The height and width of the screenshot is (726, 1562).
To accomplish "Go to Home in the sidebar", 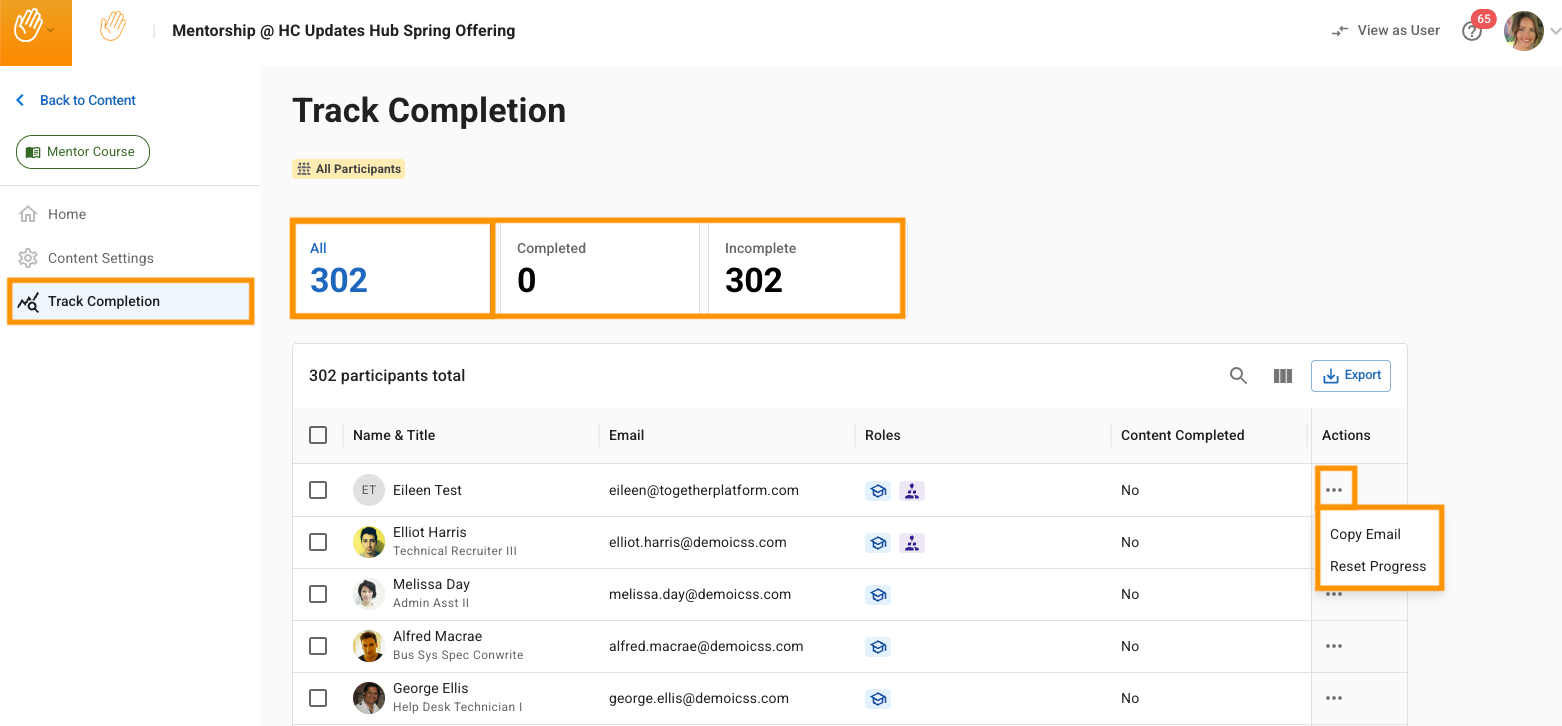I will point(66,214).
